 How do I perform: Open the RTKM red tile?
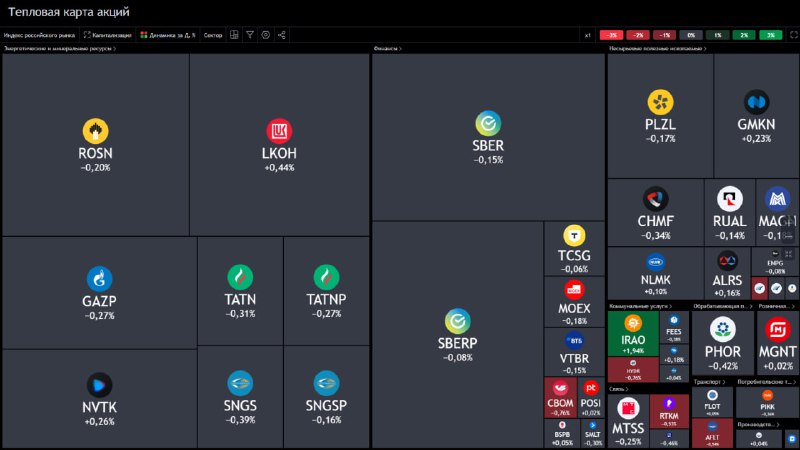pos(669,411)
